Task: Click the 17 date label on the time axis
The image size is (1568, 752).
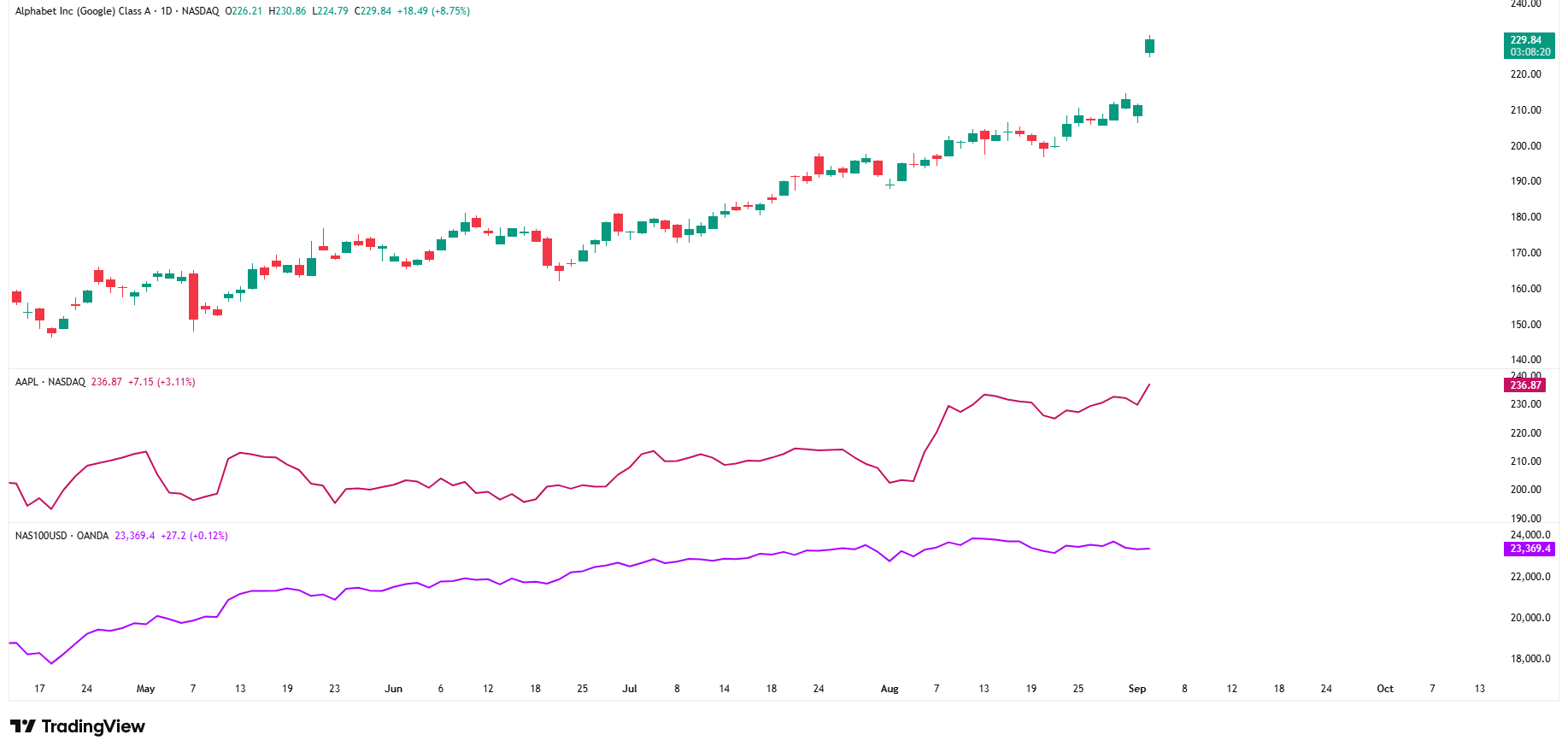Action: [x=39, y=689]
